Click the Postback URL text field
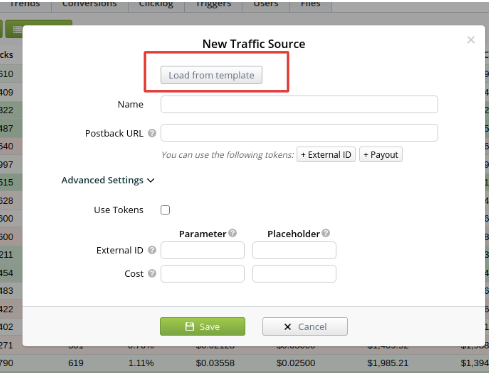The image size is (489, 374). coord(299,133)
